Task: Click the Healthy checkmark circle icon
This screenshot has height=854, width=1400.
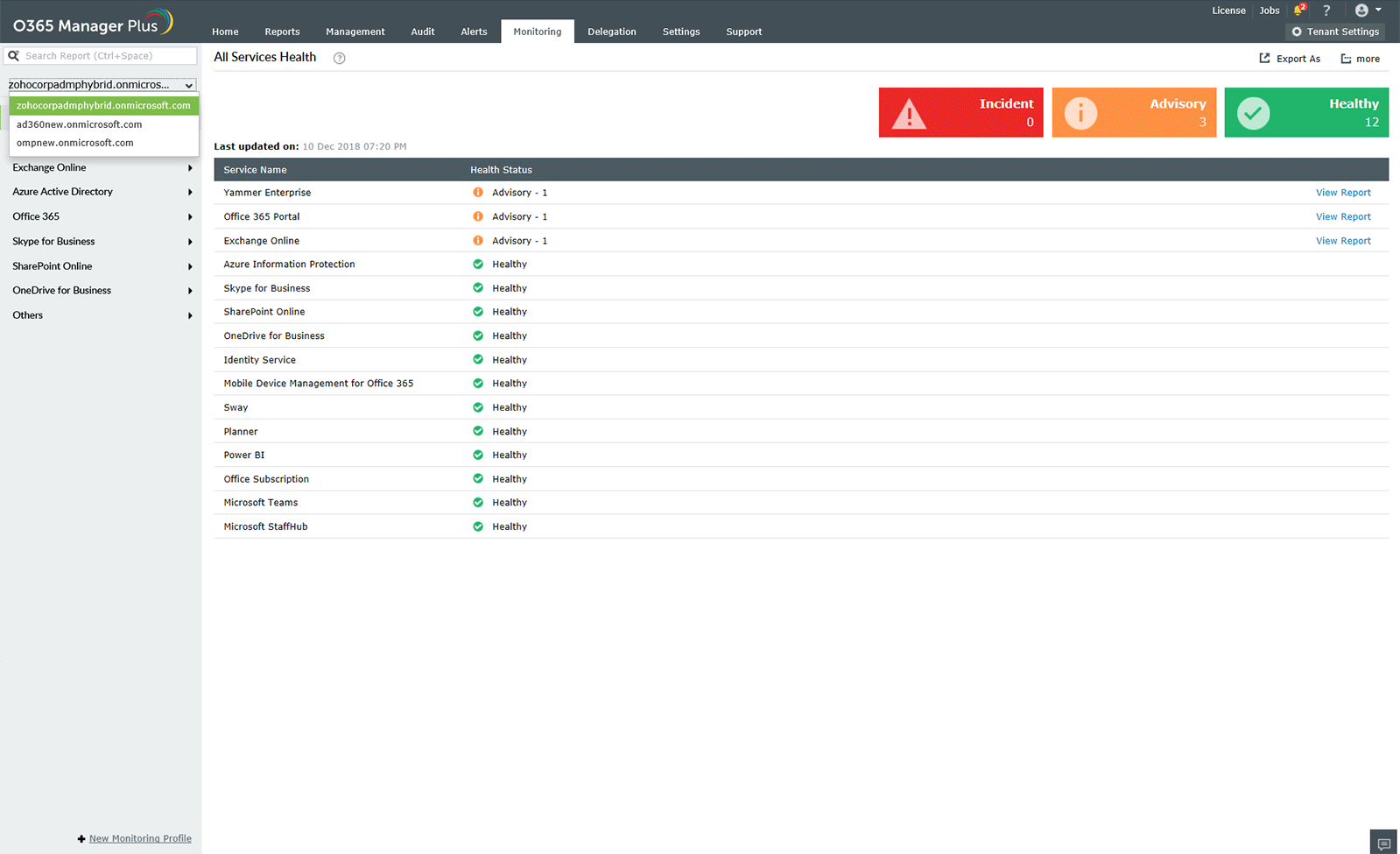Action: coord(1253,113)
